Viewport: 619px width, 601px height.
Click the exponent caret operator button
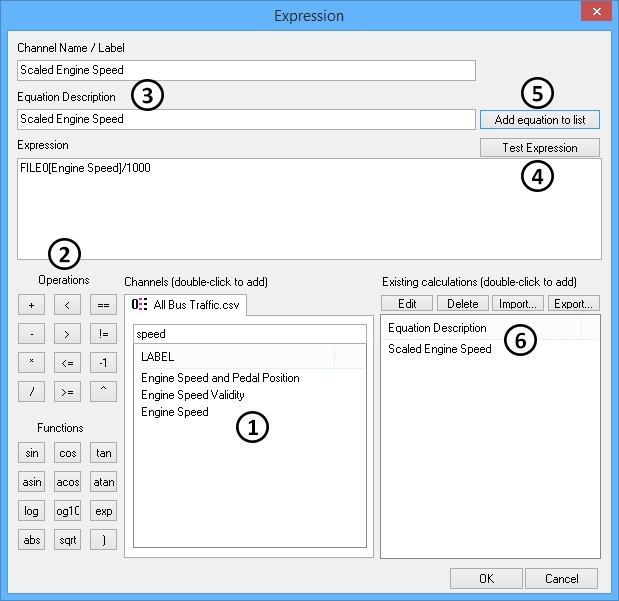102,391
